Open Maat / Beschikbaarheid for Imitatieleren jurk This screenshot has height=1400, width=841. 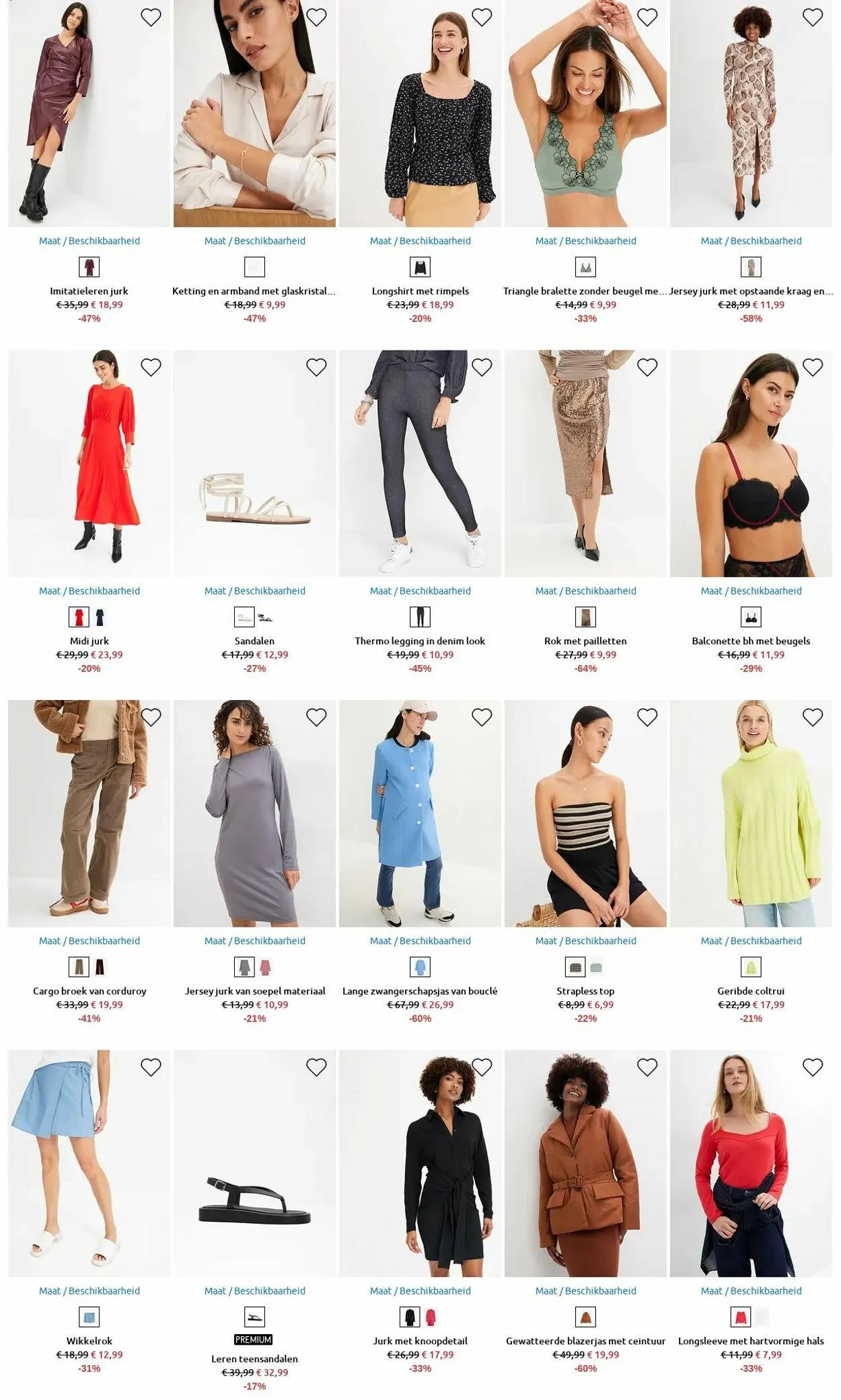pos(89,241)
